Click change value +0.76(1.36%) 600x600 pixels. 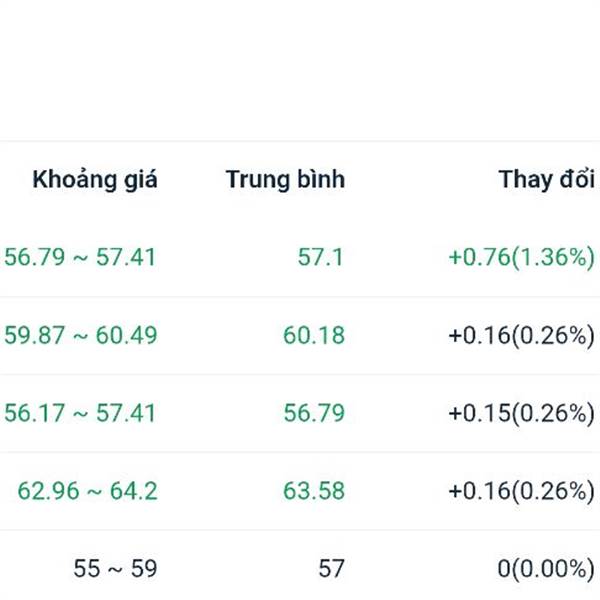(522, 257)
